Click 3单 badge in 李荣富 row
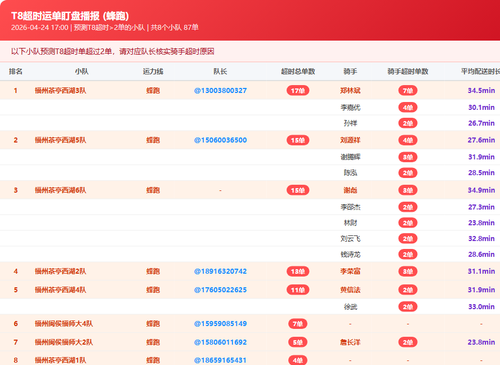The image size is (500, 365). (x=408, y=271)
